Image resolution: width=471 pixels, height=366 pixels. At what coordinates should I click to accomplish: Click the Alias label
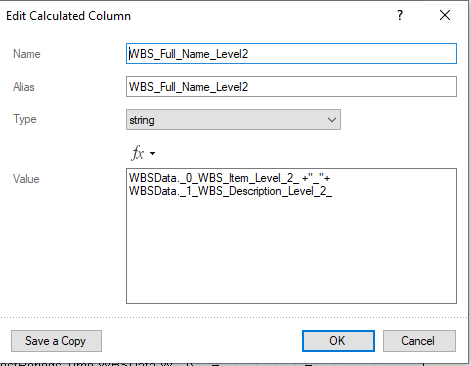click(24, 87)
